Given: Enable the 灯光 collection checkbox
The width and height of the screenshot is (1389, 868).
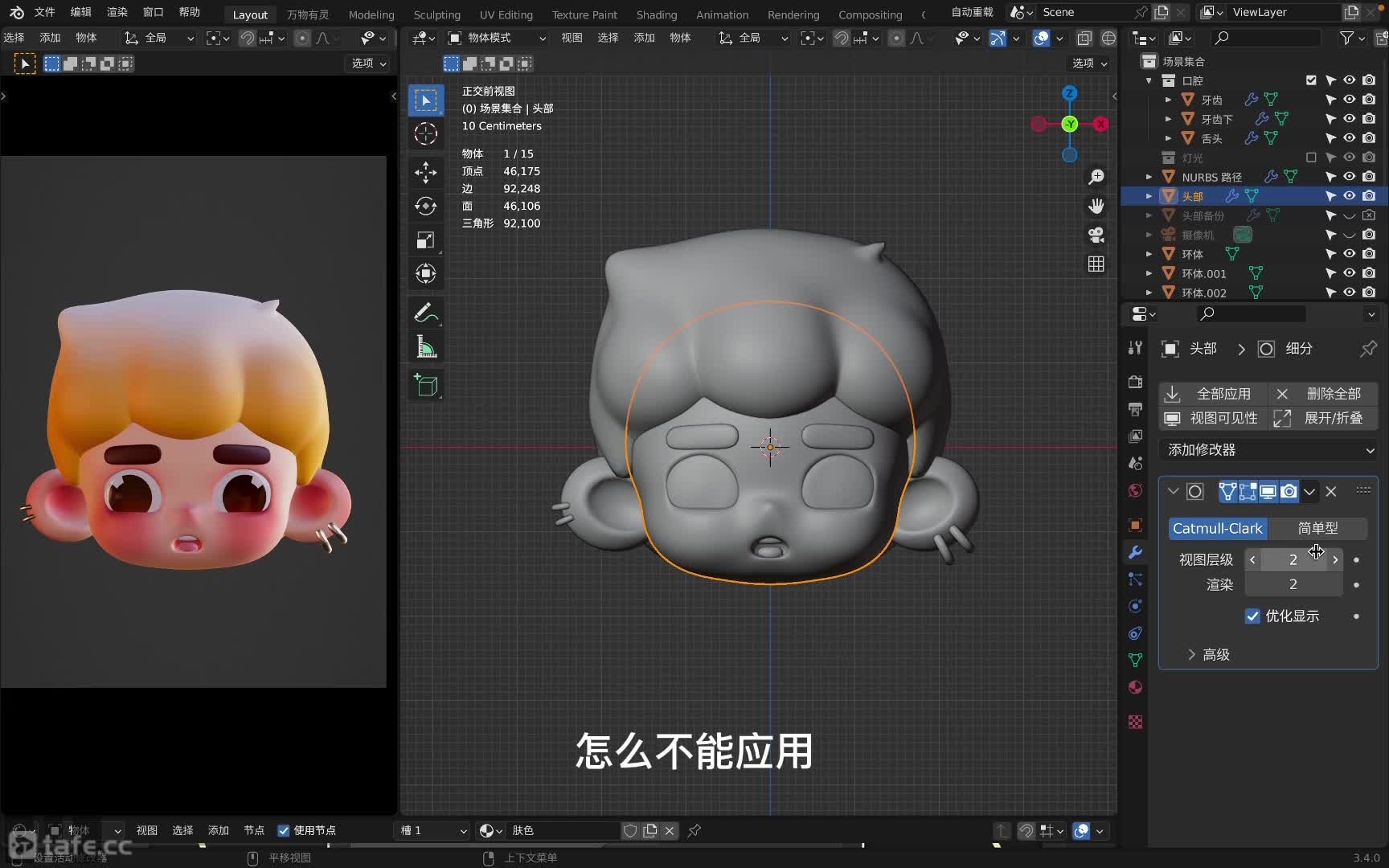Looking at the screenshot, I should (x=1311, y=158).
